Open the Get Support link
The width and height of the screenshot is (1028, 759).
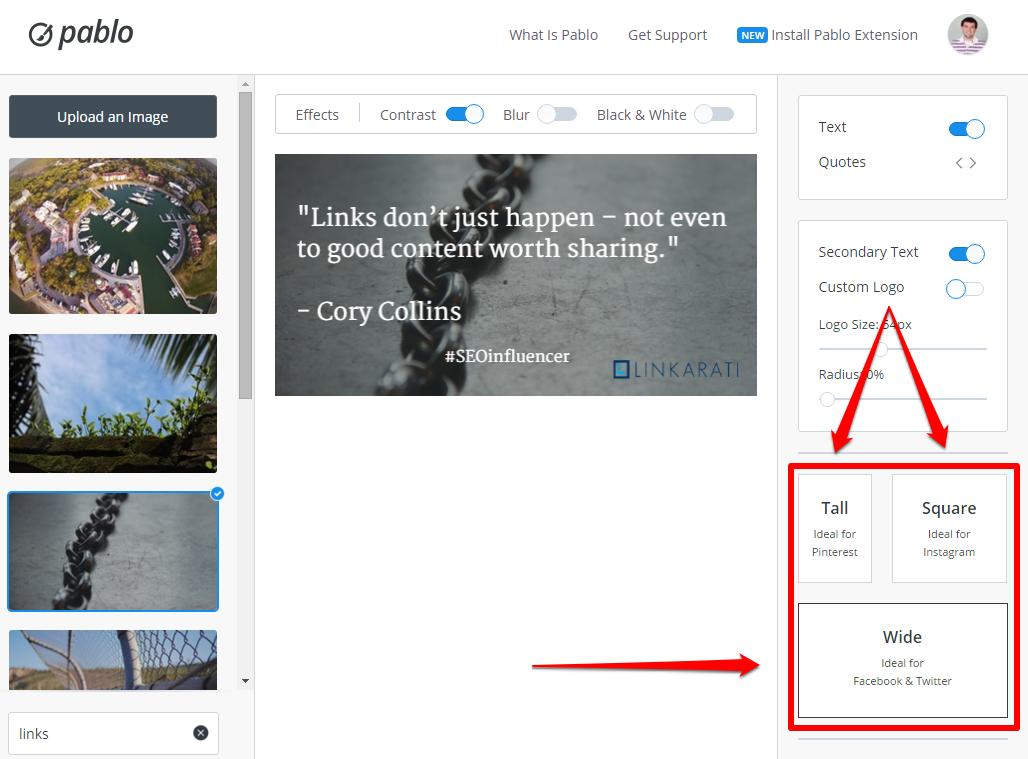tap(667, 35)
